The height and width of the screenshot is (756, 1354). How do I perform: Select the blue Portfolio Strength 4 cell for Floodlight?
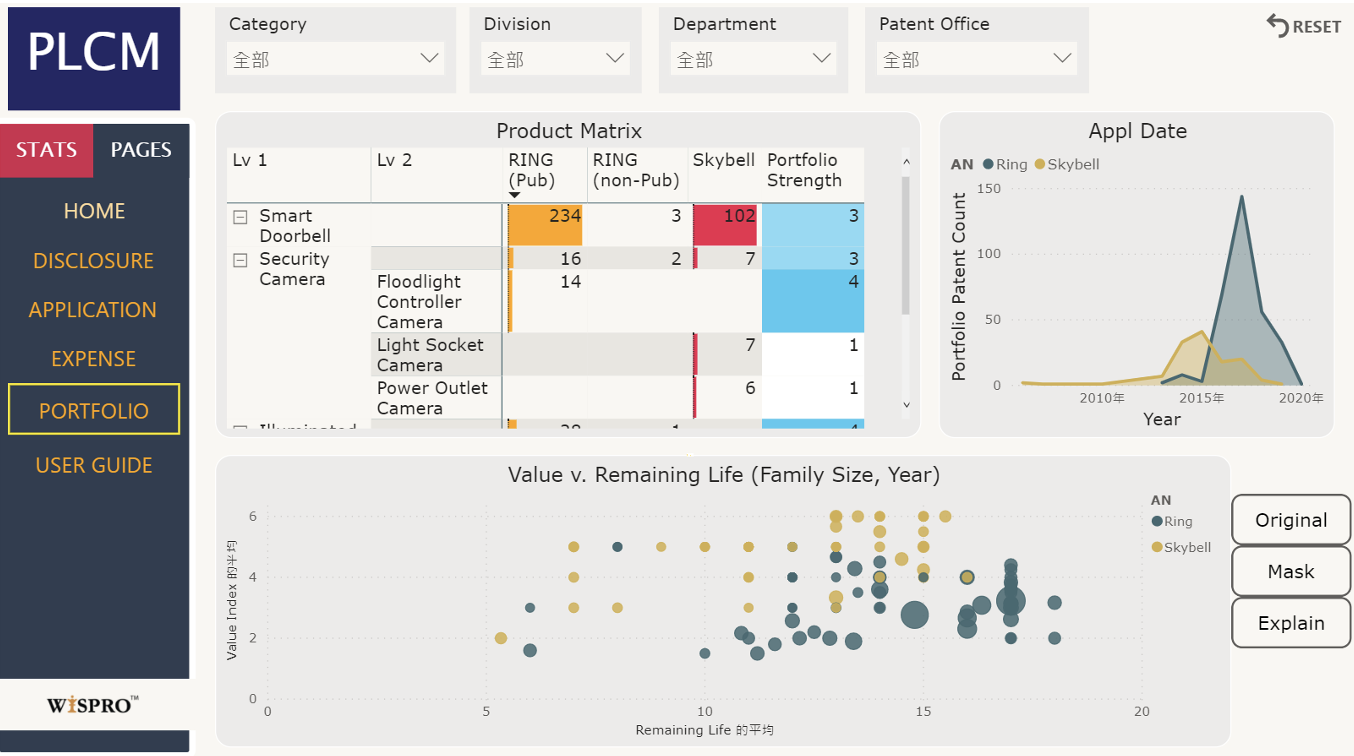click(813, 301)
